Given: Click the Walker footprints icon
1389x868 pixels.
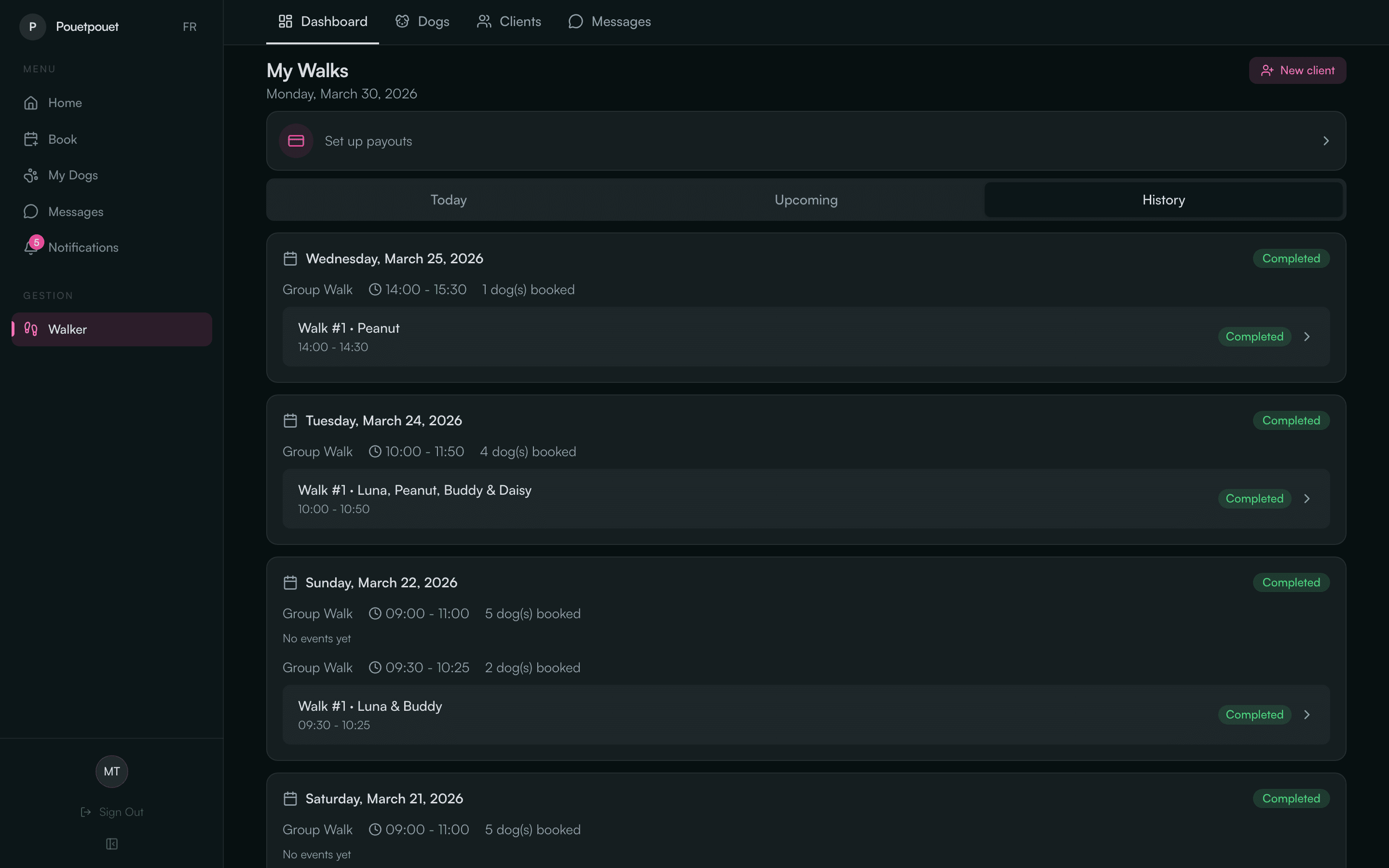Looking at the screenshot, I should click(x=31, y=329).
